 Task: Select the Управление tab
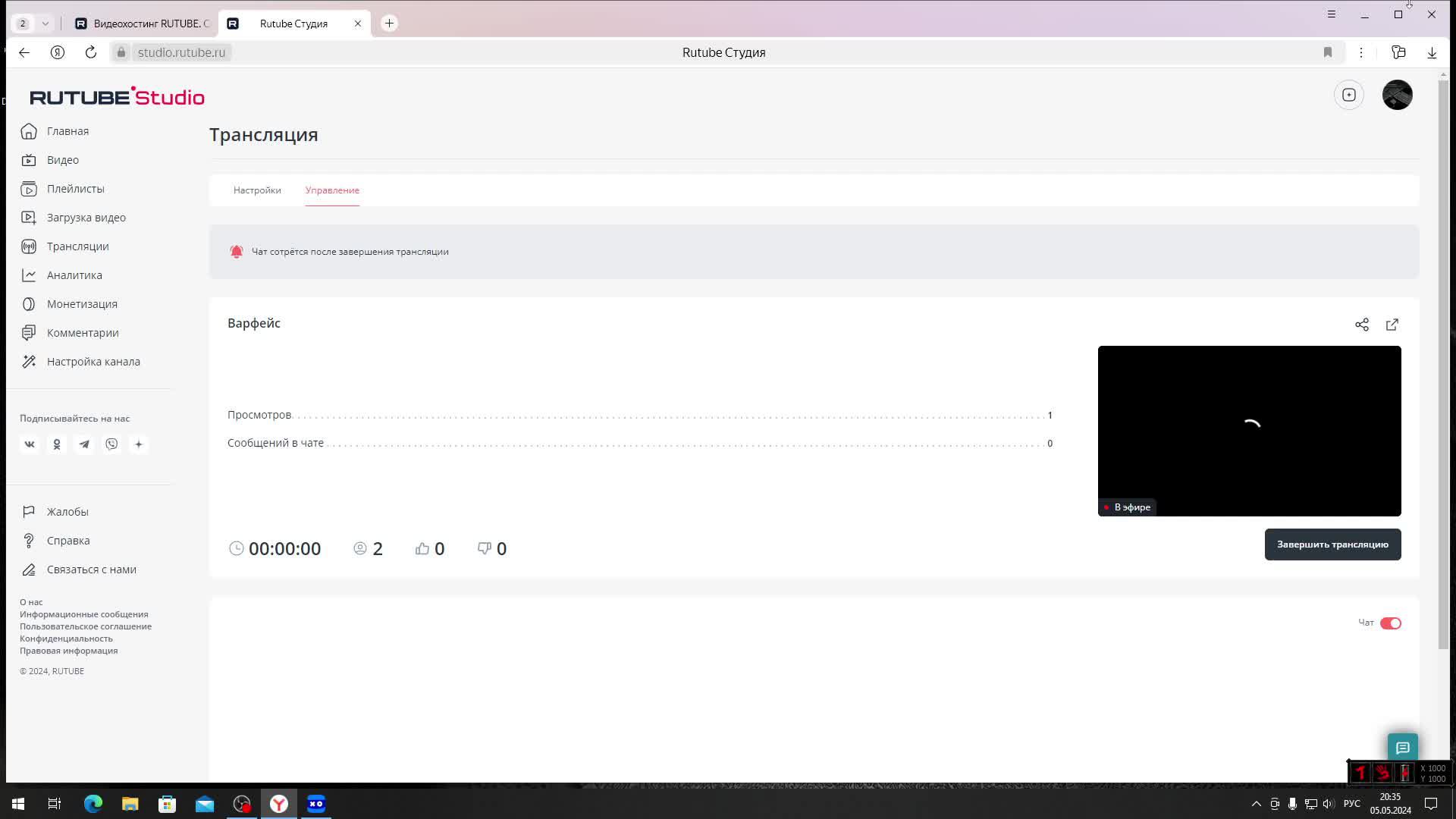332,190
